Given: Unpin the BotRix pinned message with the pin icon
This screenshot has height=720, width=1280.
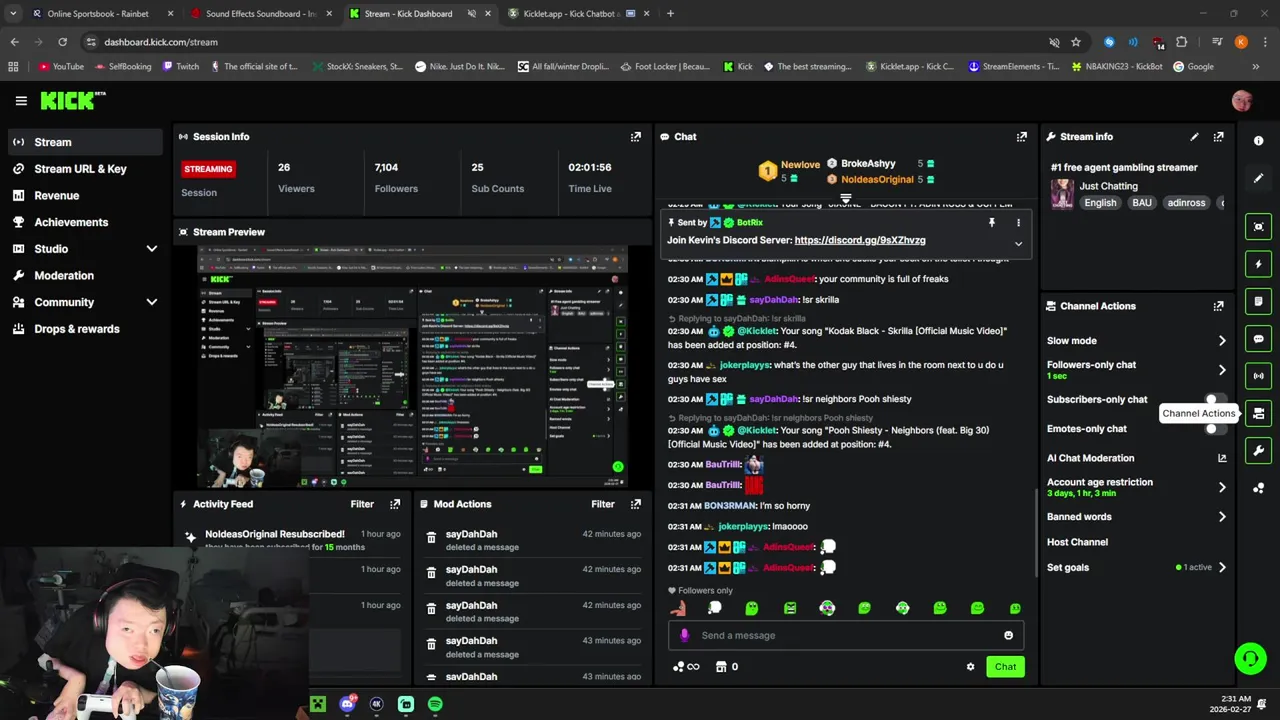Looking at the screenshot, I should click(992, 223).
